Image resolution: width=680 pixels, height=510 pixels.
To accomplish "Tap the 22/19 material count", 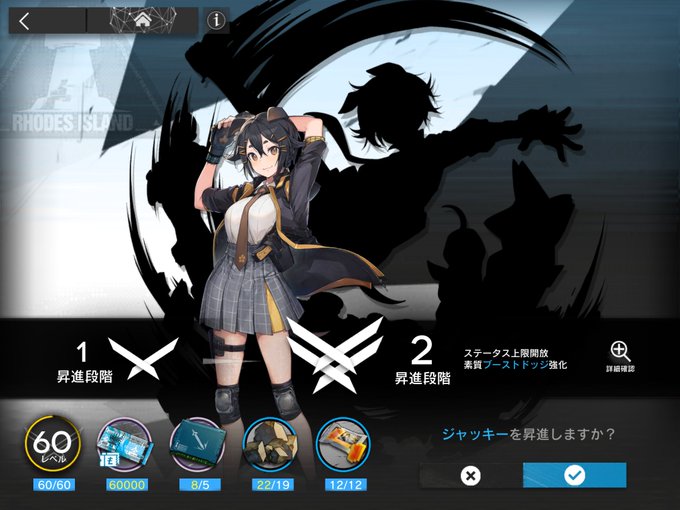I will tap(272, 484).
